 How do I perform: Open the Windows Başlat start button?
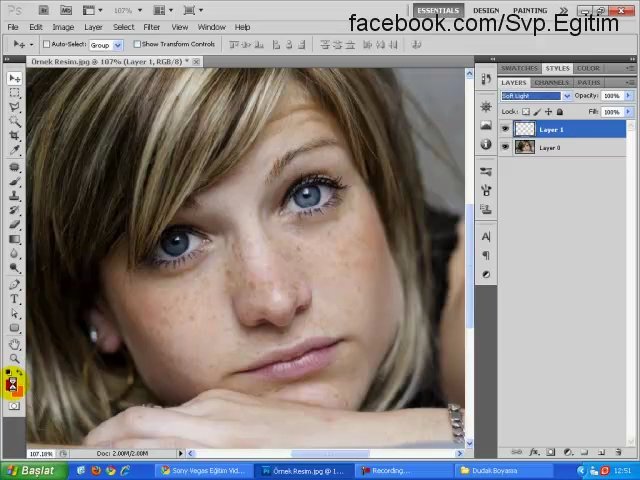click(34, 471)
